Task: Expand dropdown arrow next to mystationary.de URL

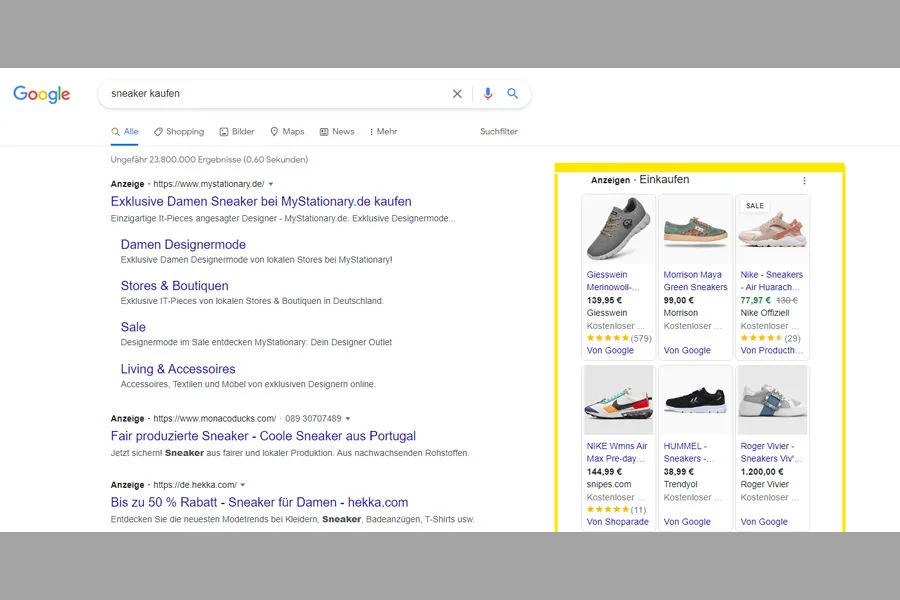Action: pos(271,184)
